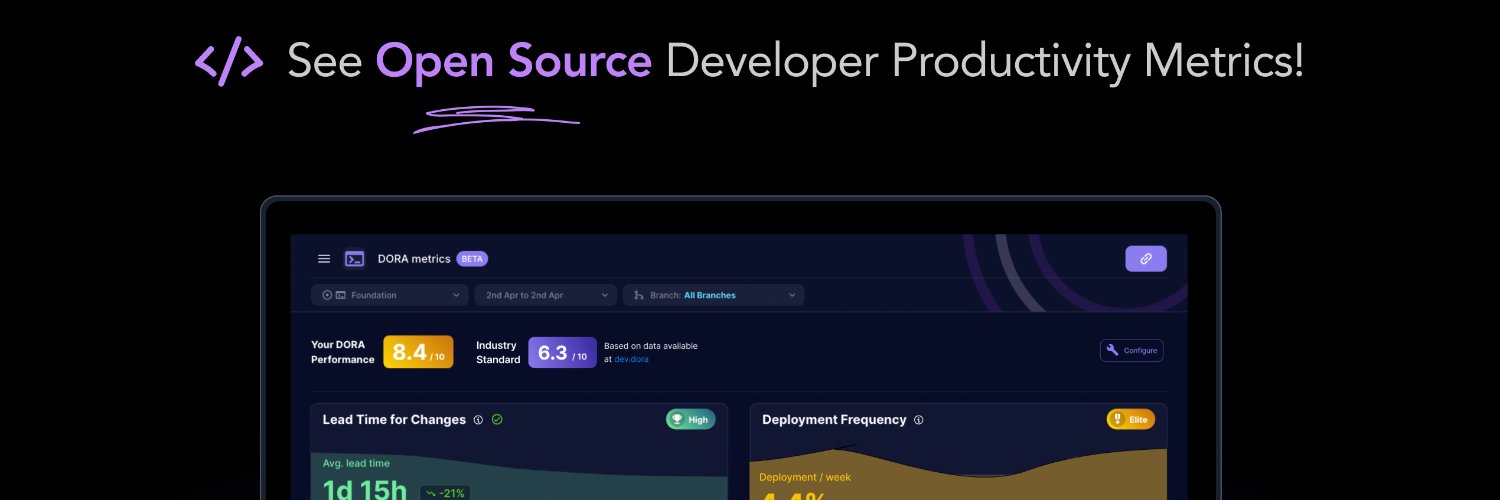This screenshot has width=1500, height=500.
Task: Click the BETA badge
Action: (x=472, y=259)
